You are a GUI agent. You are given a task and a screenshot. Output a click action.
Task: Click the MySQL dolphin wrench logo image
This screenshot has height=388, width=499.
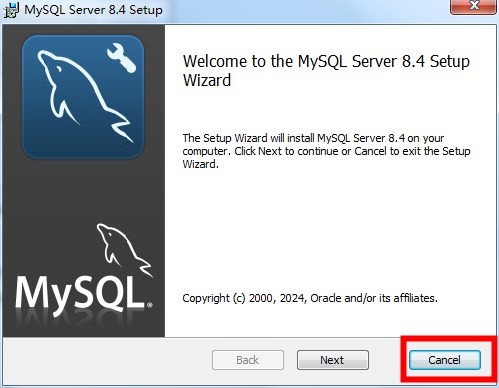pyautogui.click(x=83, y=97)
